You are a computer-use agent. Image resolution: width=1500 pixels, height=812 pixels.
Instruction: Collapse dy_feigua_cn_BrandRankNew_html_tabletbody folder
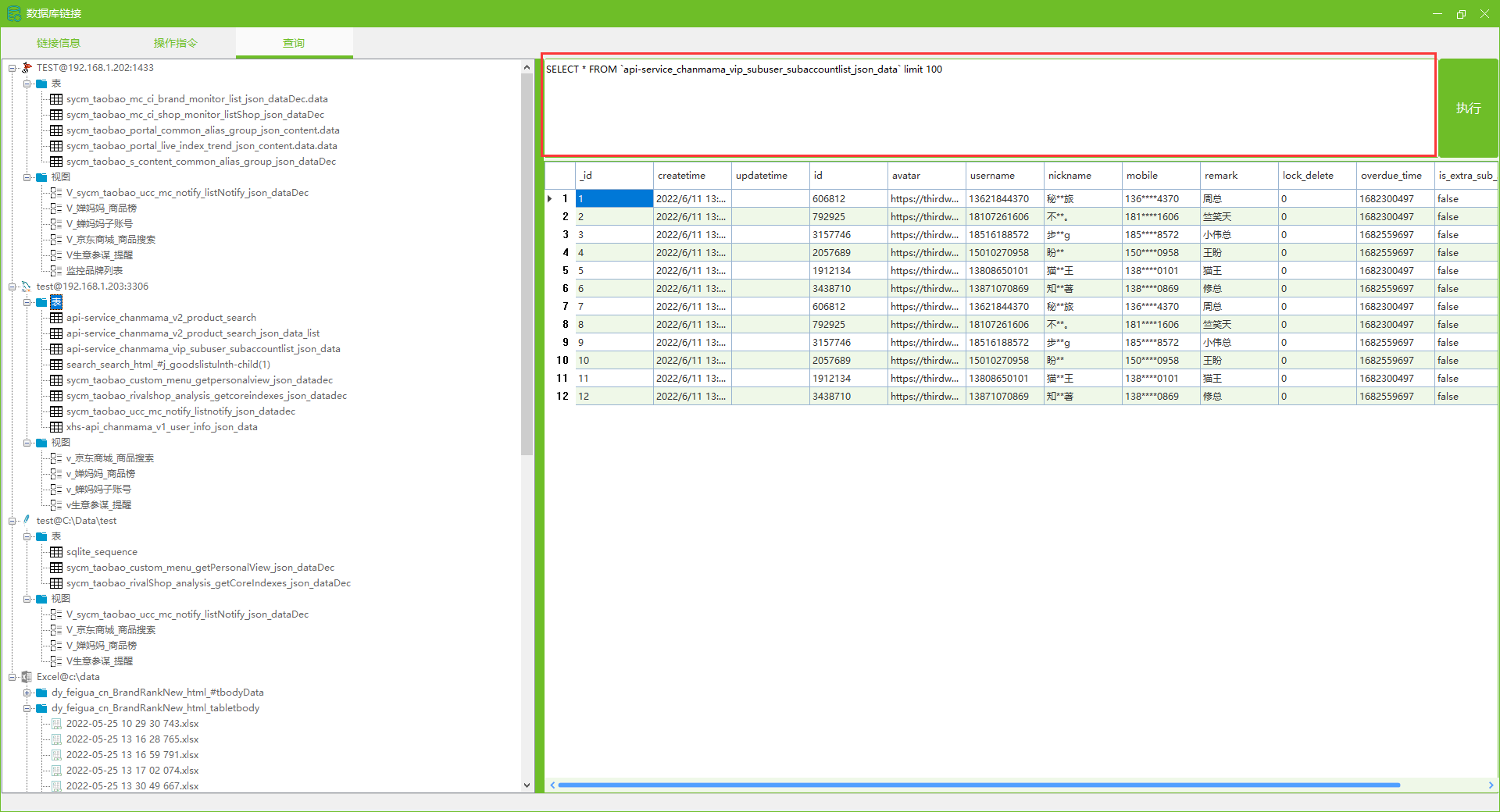(x=27, y=708)
